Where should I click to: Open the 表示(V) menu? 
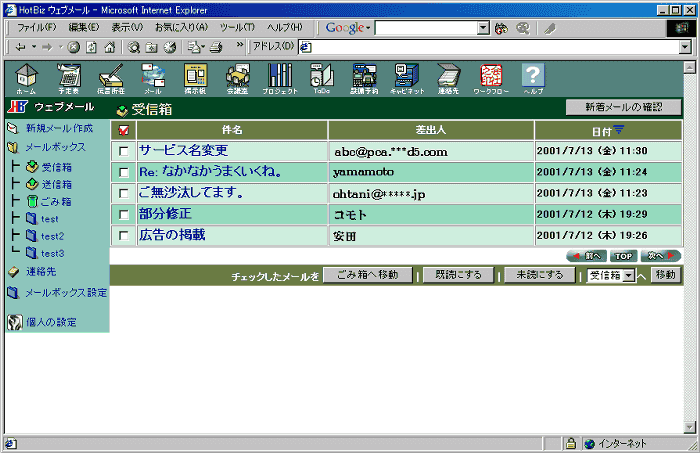[x=127, y=28]
